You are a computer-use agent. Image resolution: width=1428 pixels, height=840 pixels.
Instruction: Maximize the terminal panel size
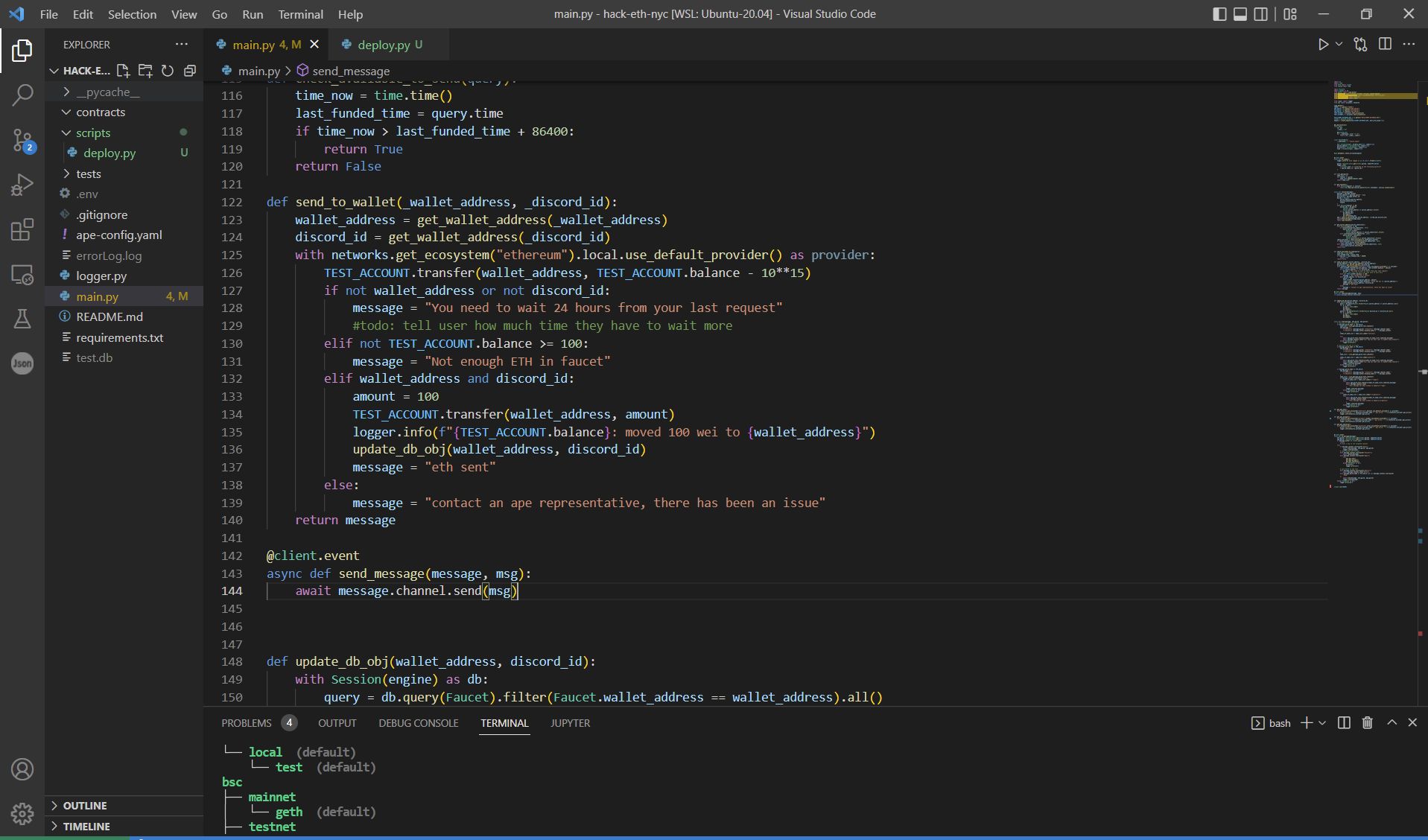point(1391,722)
